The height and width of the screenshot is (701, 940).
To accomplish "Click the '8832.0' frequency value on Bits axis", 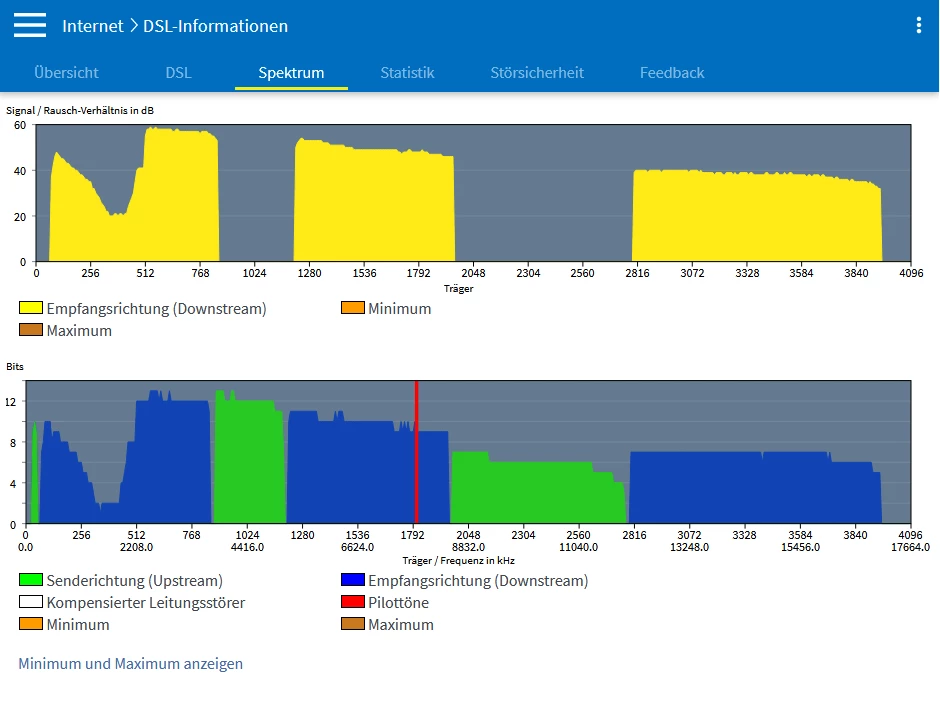I will (x=468, y=547).
